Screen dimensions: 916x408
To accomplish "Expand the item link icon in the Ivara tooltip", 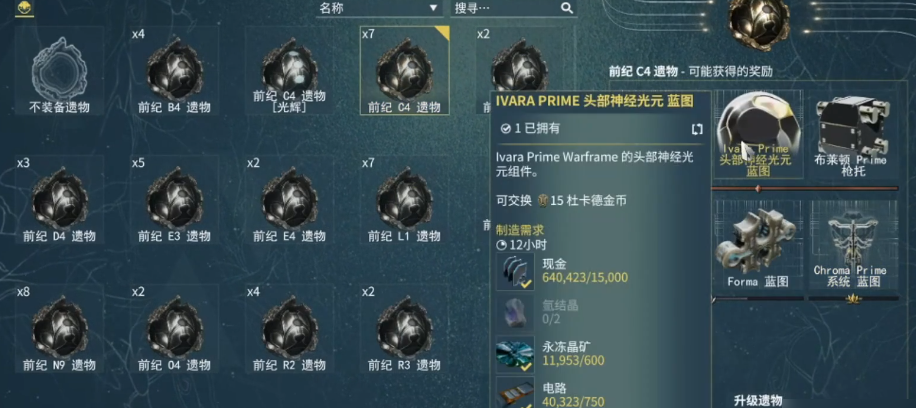I will click(x=697, y=129).
